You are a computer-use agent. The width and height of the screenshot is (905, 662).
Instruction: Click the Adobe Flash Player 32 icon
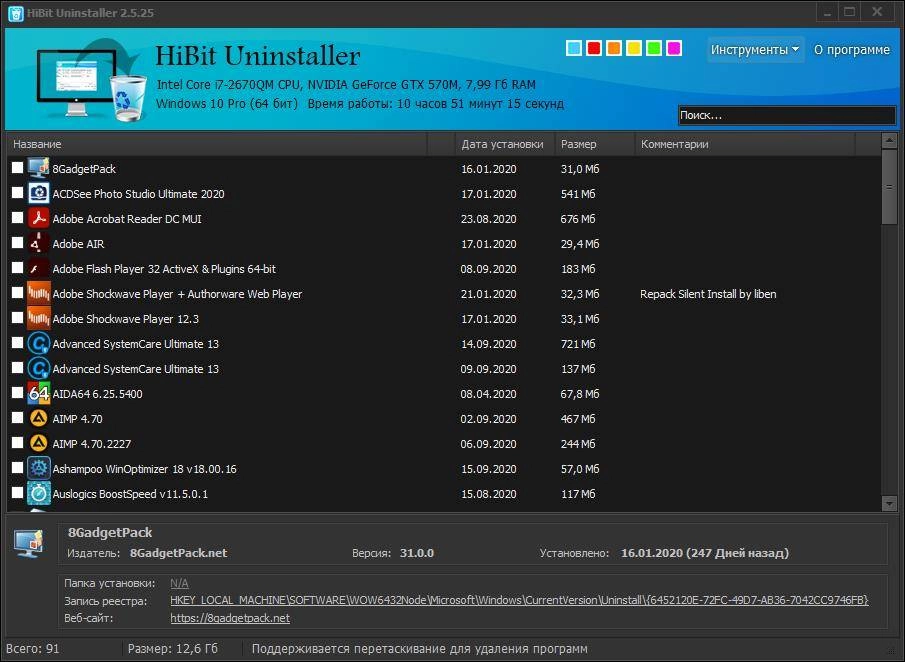(x=39, y=268)
